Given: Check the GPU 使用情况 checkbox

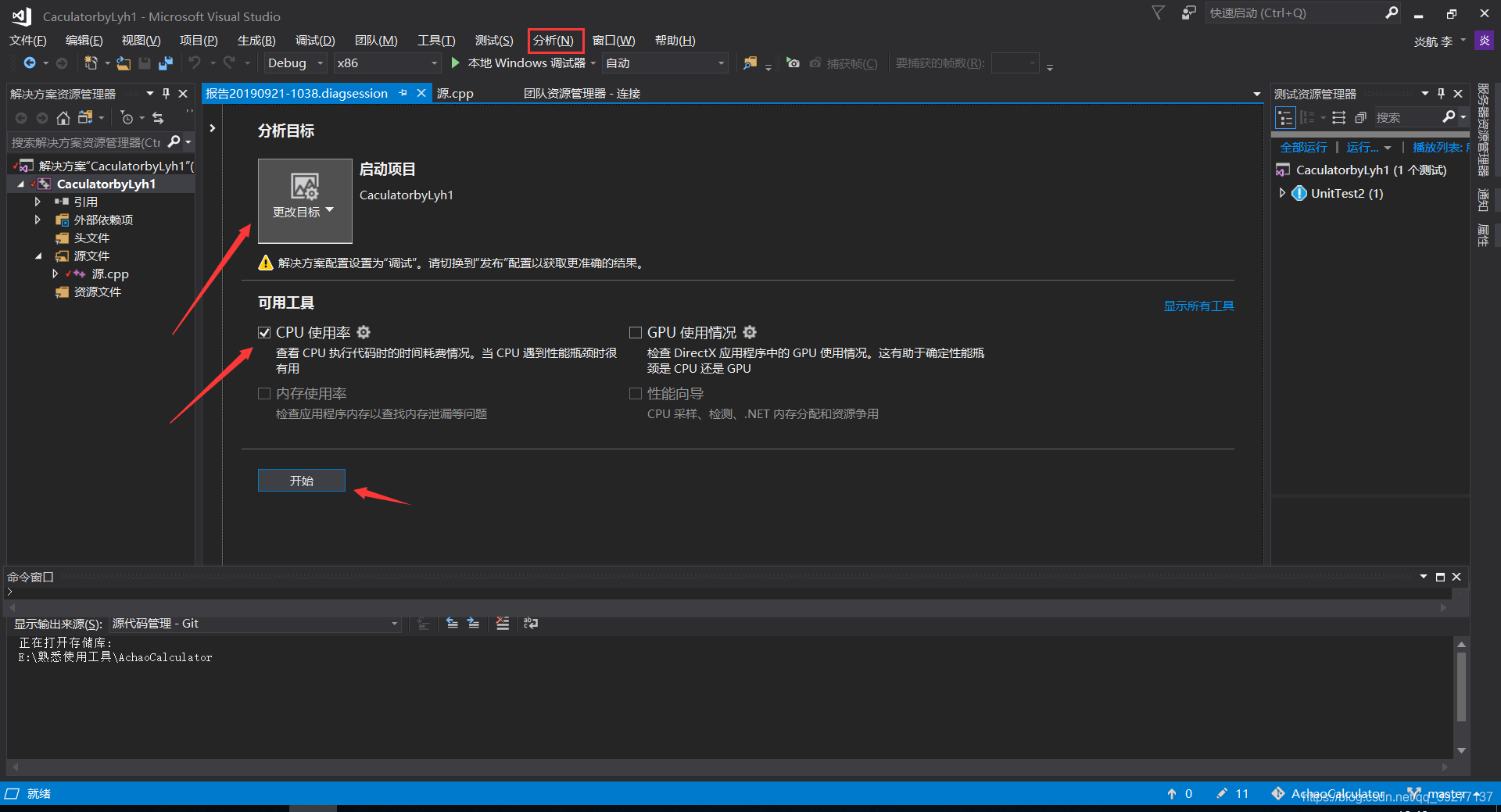Looking at the screenshot, I should (x=636, y=332).
